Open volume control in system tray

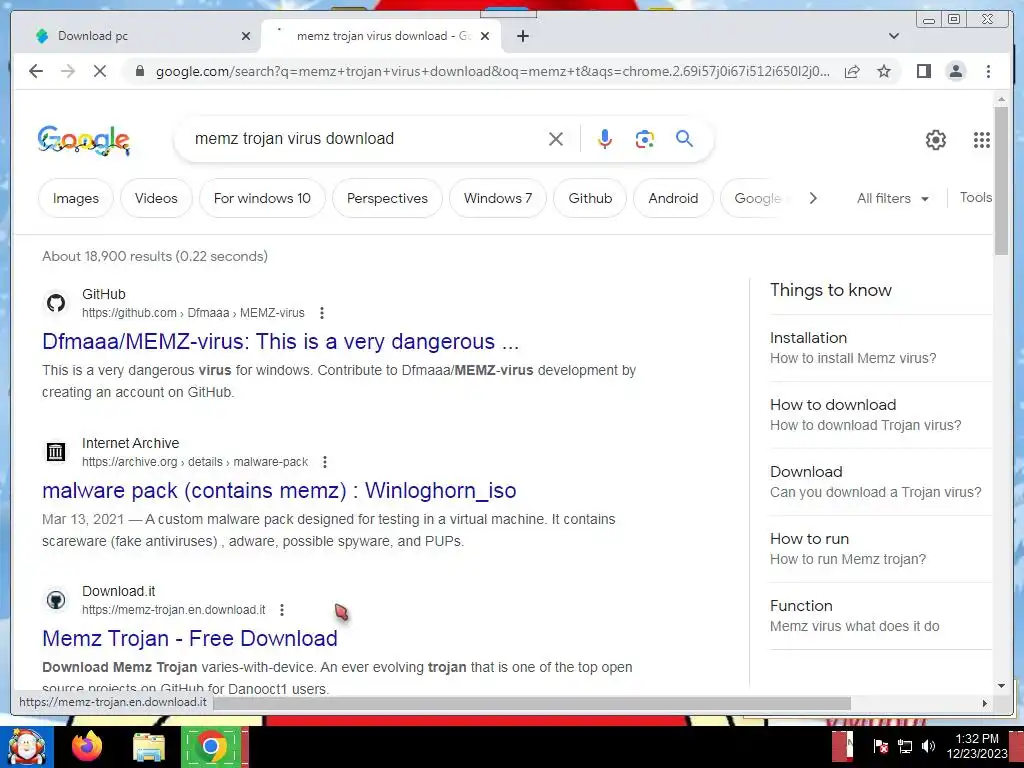pos(928,746)
